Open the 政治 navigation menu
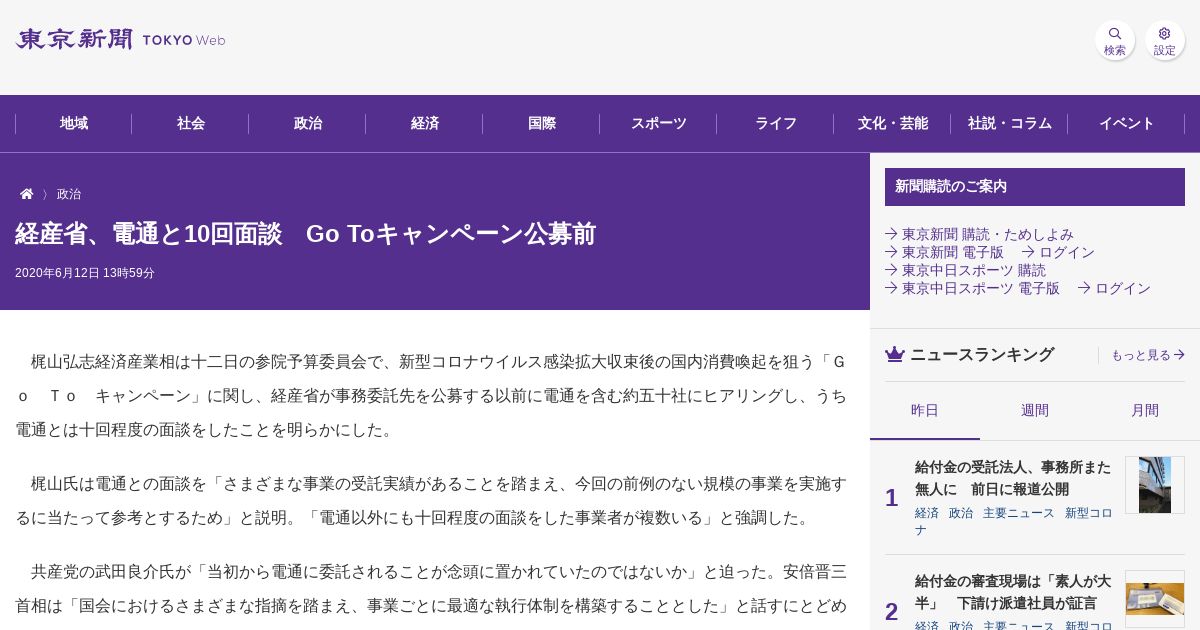 [308, 123]
